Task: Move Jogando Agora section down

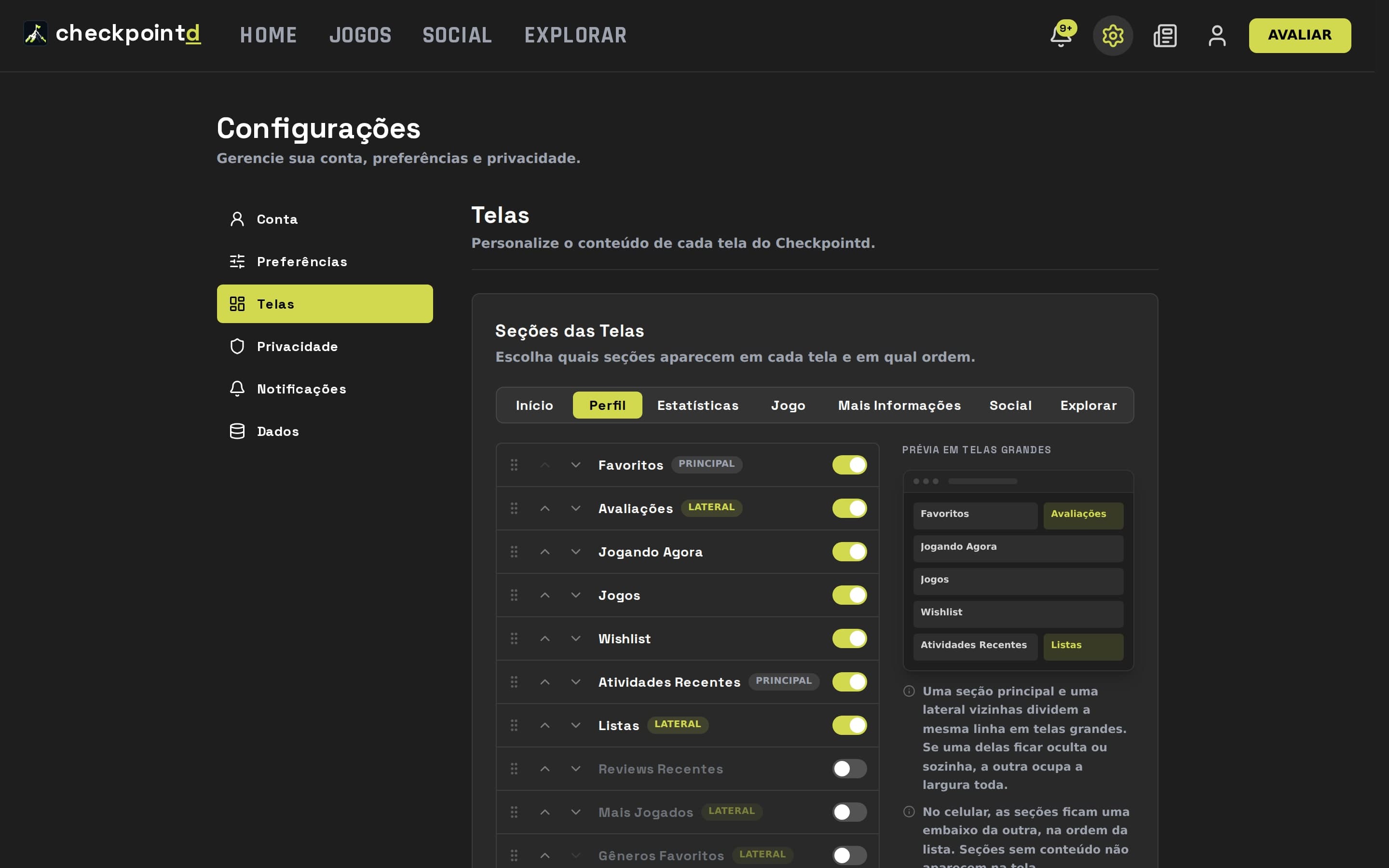Action: point(576,551)
